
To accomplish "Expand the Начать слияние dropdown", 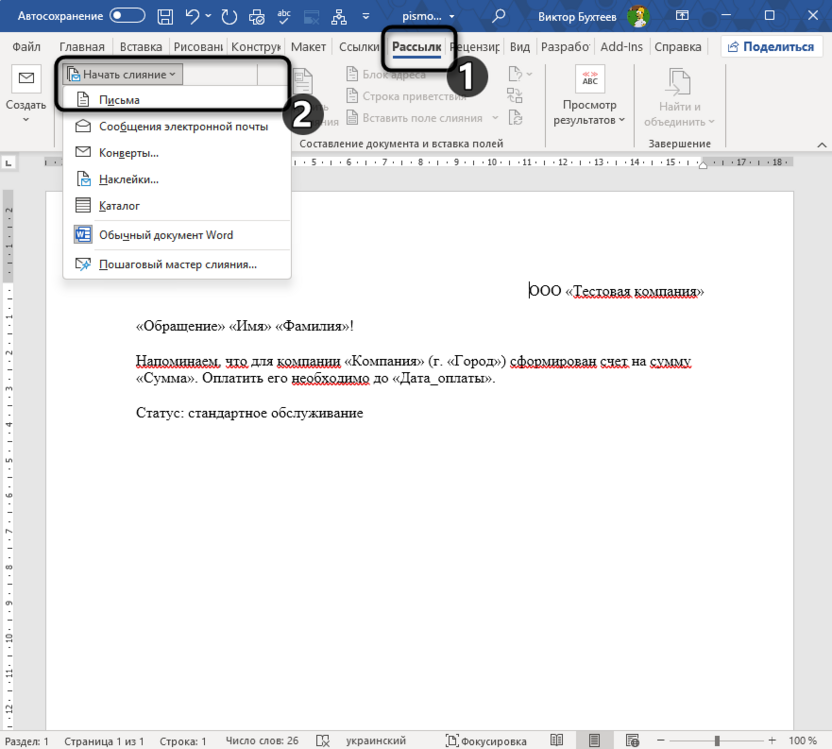I will click(x=123, y=74).
